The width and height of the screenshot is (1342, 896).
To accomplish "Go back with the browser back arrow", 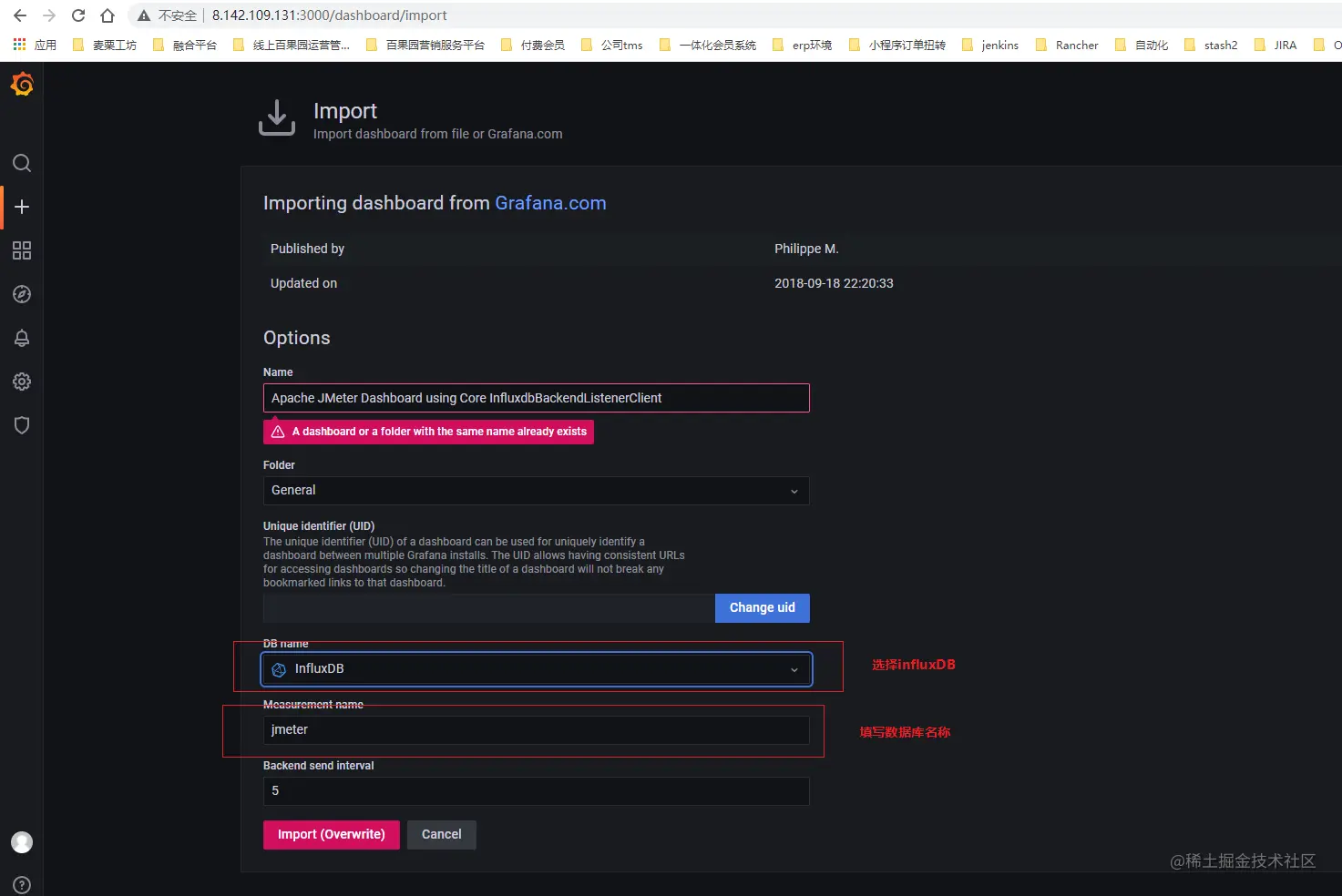I will 20,15.
